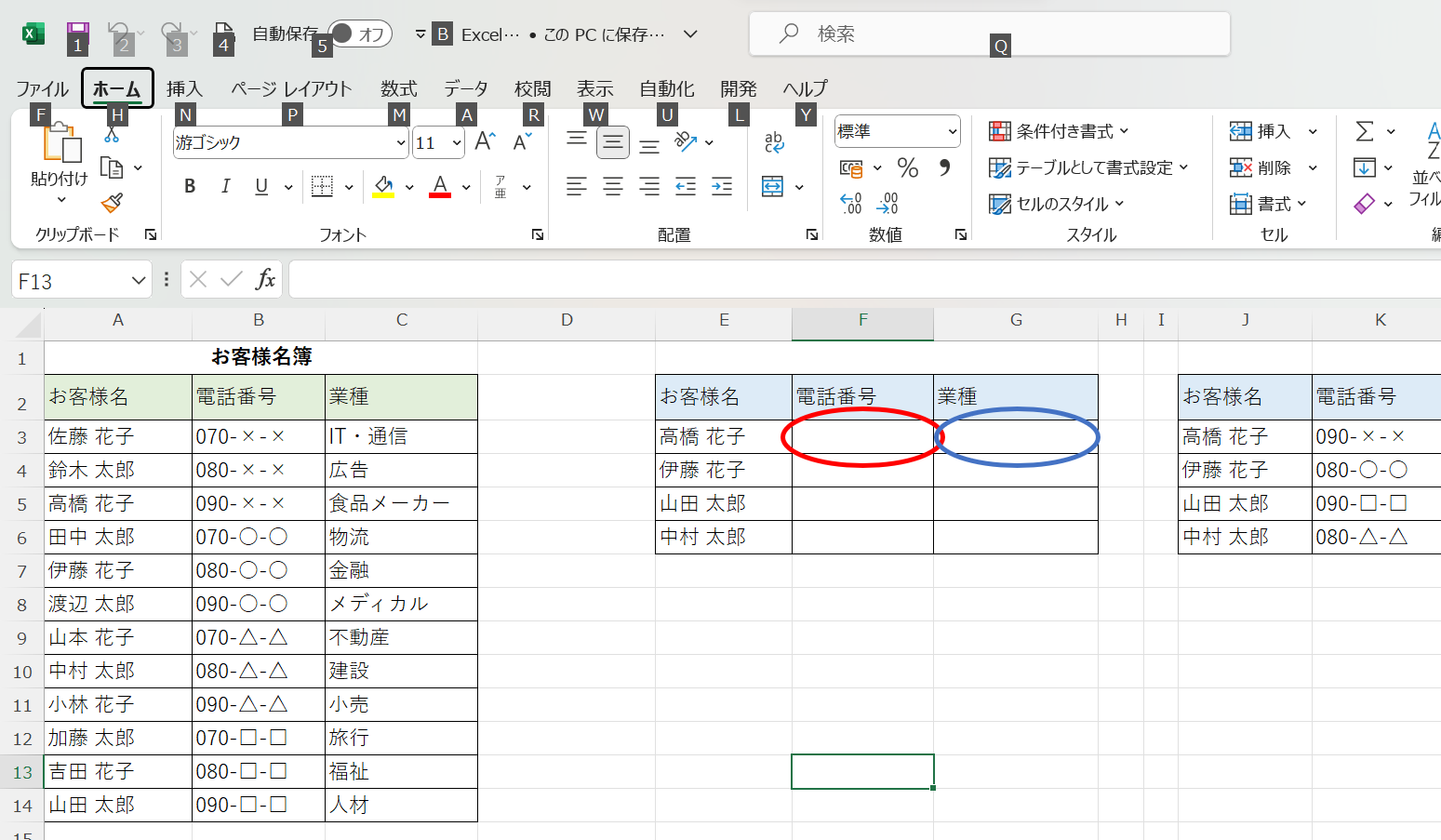Image resolution: width=1441 pixels, height=840 pixels.
Task: Click the Save icon in the title bar
Action: 77,33
